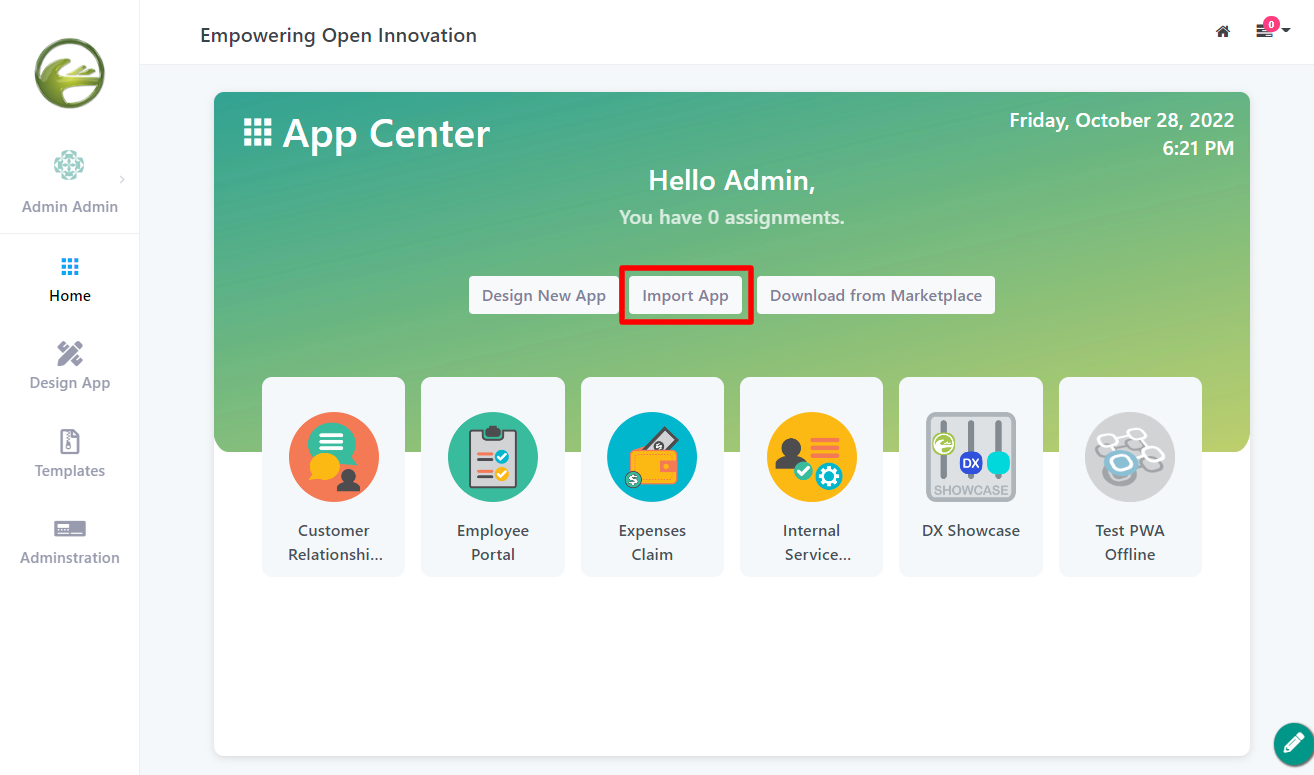This screenshot has width=1314, height=775.
Task: Open the inbox notifications dropdown
Action: 1271,31
